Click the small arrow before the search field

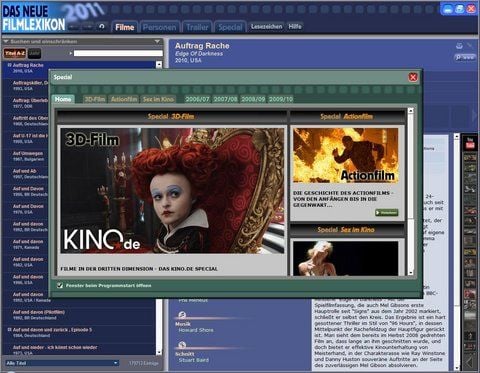pos(71,53)
